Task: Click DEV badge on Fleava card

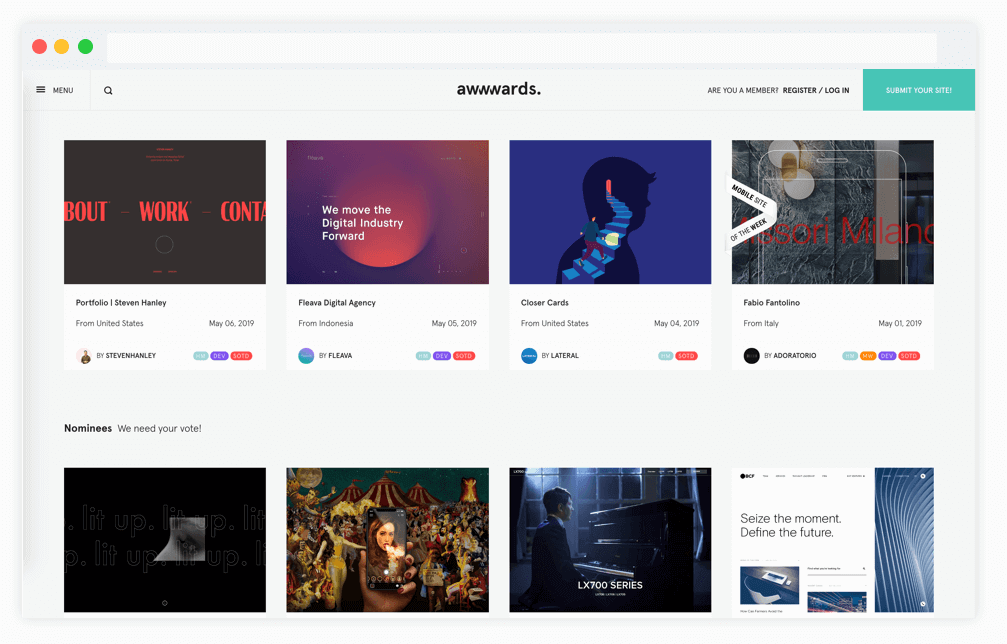Action: click(x=442, y=356)
